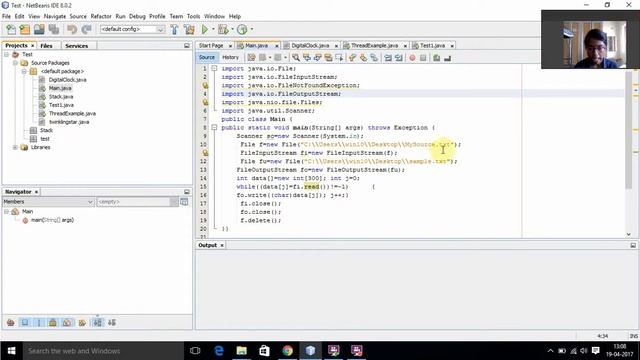Click the Shift Line Right icon
This screenshot has height=360, width=640.
pos(398,58)
